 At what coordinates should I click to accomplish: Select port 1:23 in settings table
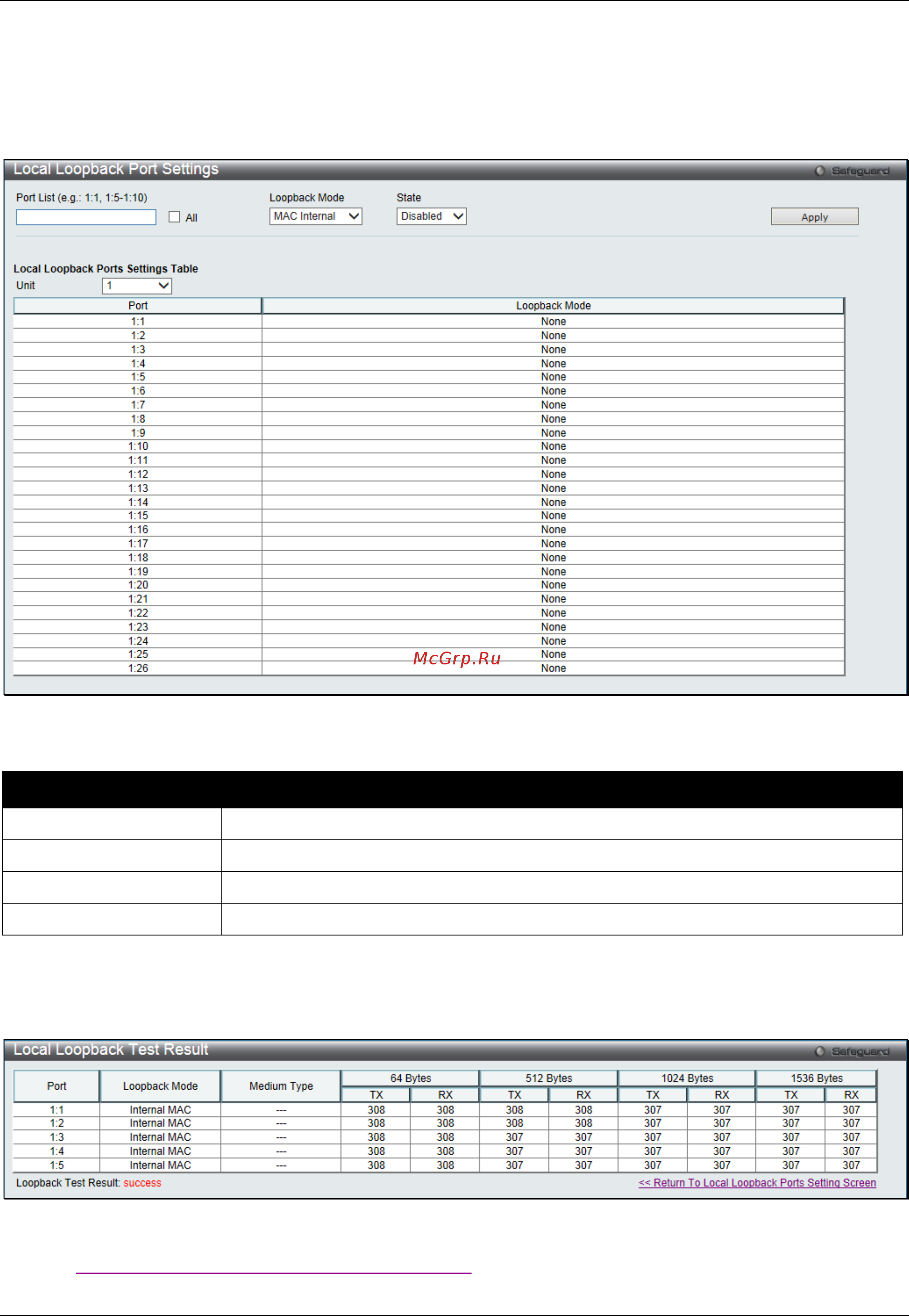(x=138, y=627)
